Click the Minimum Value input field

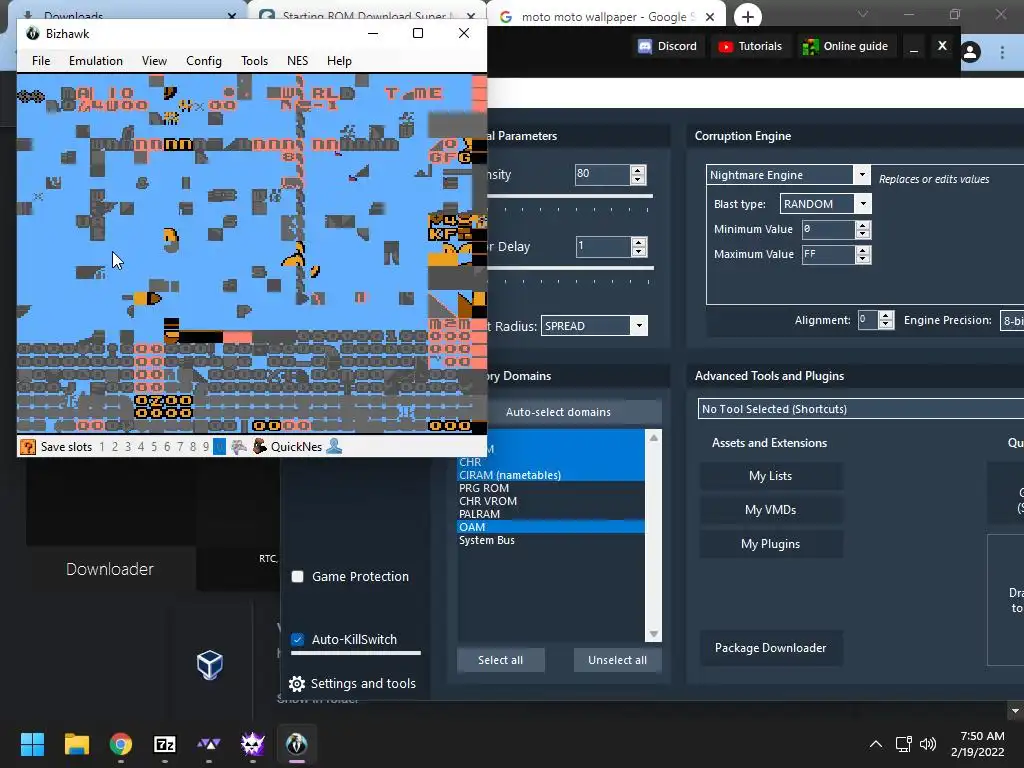coord(828,229)
